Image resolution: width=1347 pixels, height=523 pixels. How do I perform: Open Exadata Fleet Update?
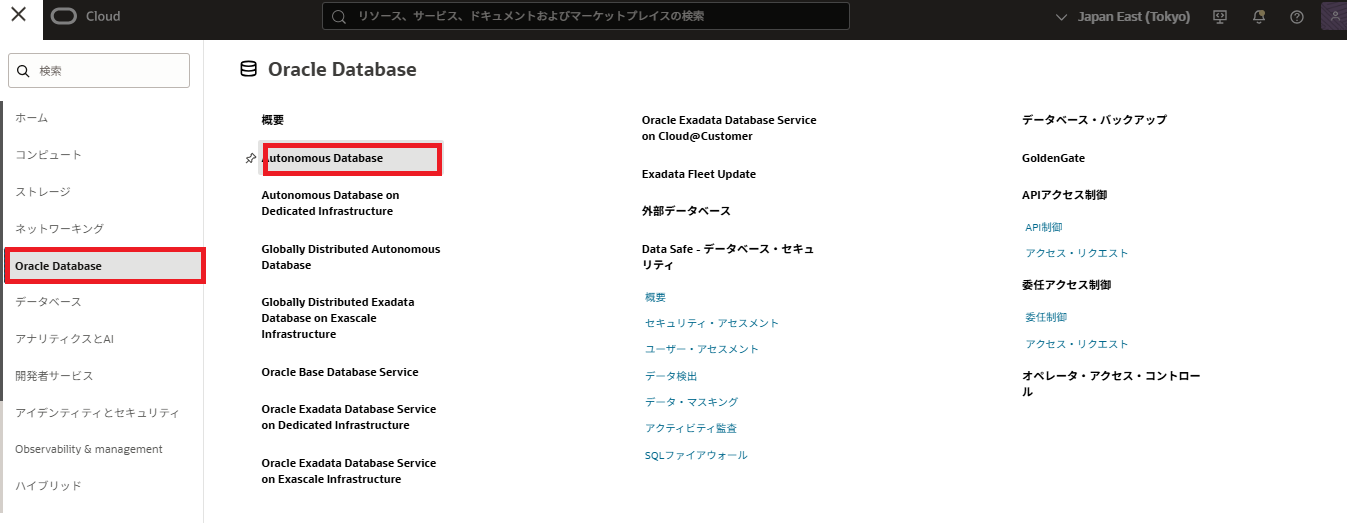coord(699,174)
